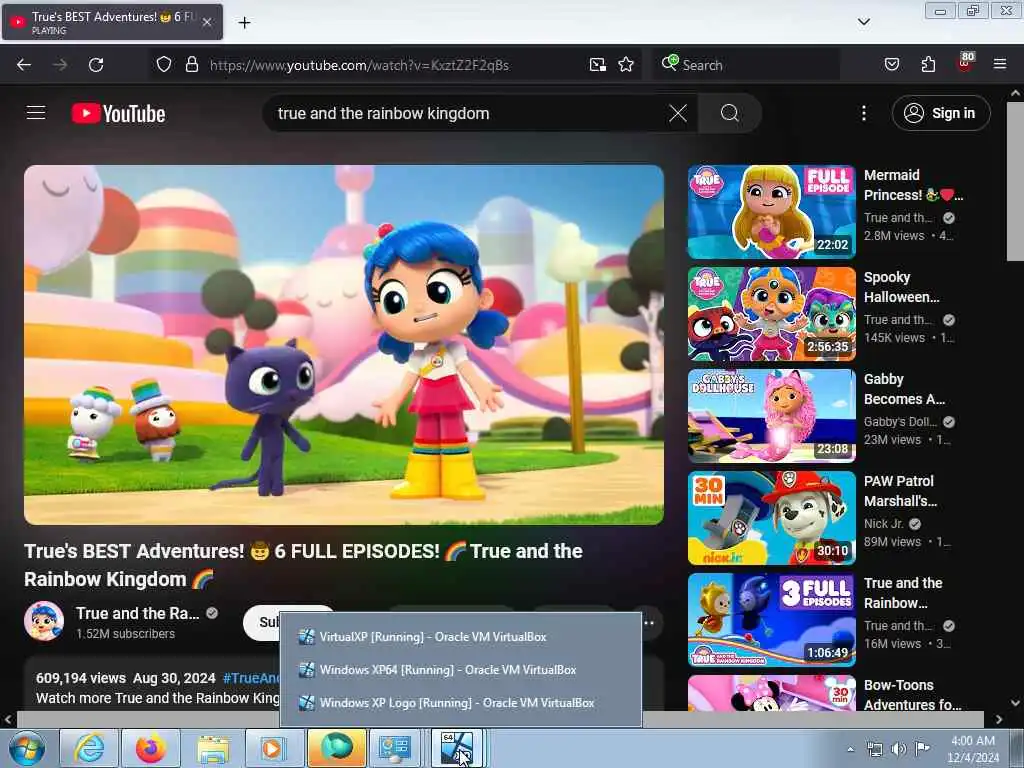Open PAW Patrol Marshall's video thumbnail
This screenshot has width=1024, height=768.
771,518
